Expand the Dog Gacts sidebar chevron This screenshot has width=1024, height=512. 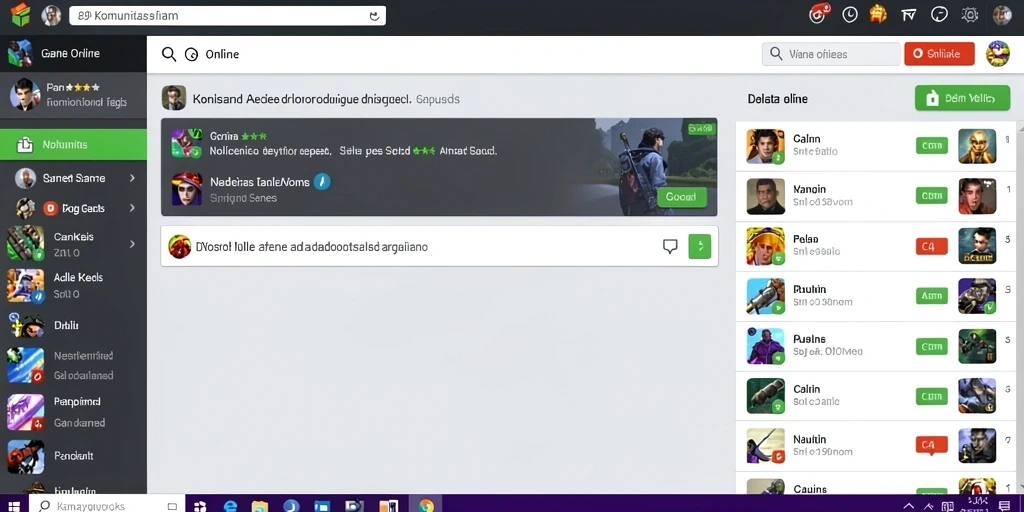(133, 208)
